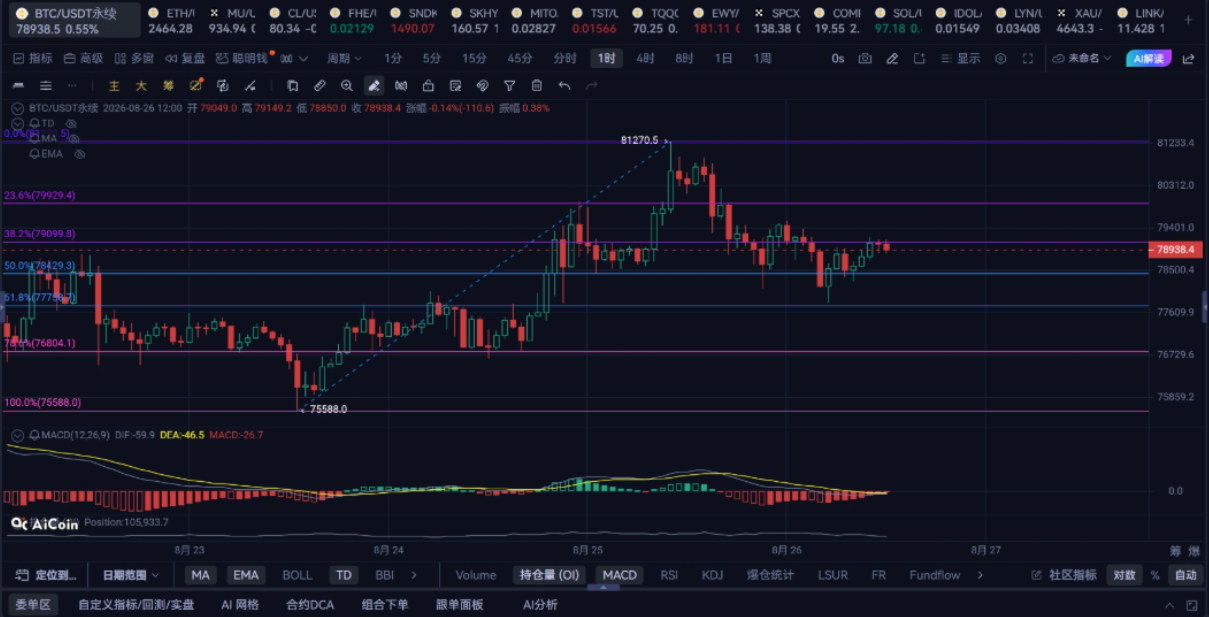The image size is (1209, 617).
Task: Collapse the MACD indicator legend chevron
Action: tap(17, 435)
